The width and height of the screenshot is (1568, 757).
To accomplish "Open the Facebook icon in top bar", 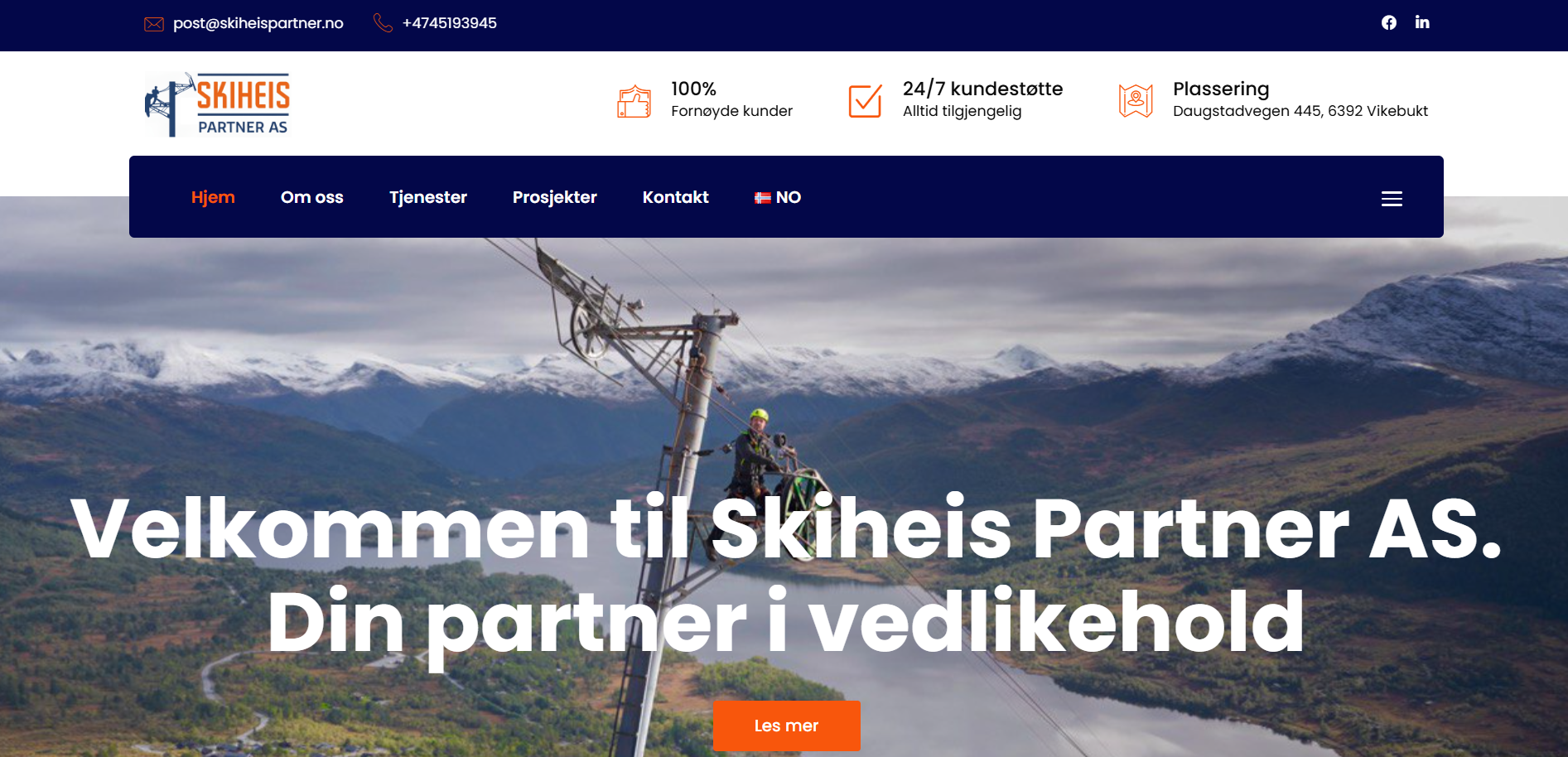I will point(1389,23).
